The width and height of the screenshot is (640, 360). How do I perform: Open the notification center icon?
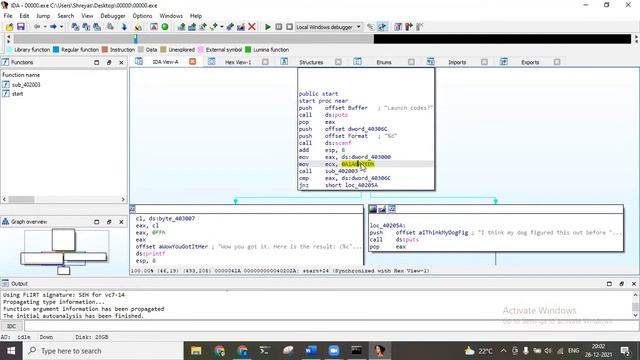click(x=625, y=351)
